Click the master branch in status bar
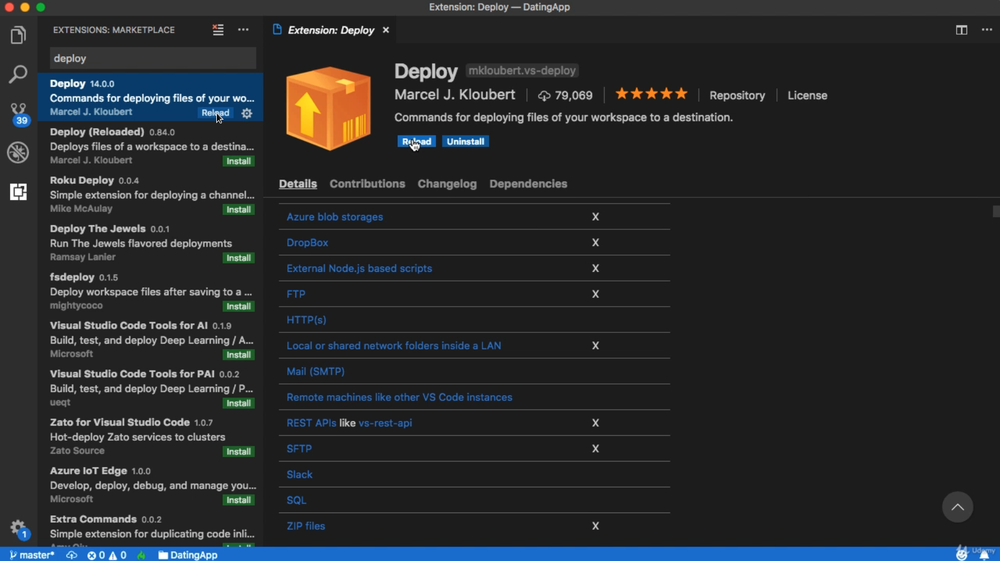This screenshot has height=561, width=1000. coord(32,555)
